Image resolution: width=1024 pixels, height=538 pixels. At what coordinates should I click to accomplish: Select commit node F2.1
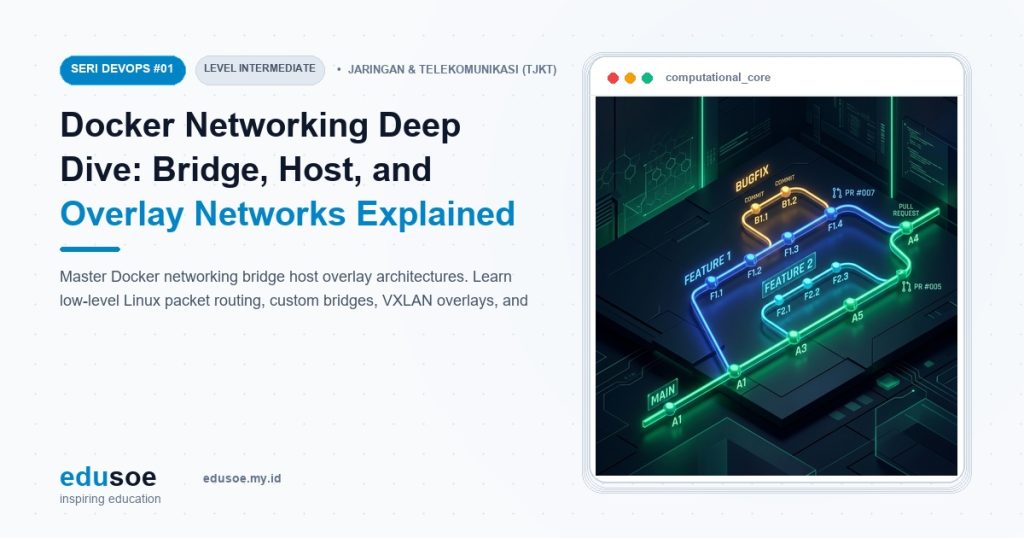click(x=778, y=300)
